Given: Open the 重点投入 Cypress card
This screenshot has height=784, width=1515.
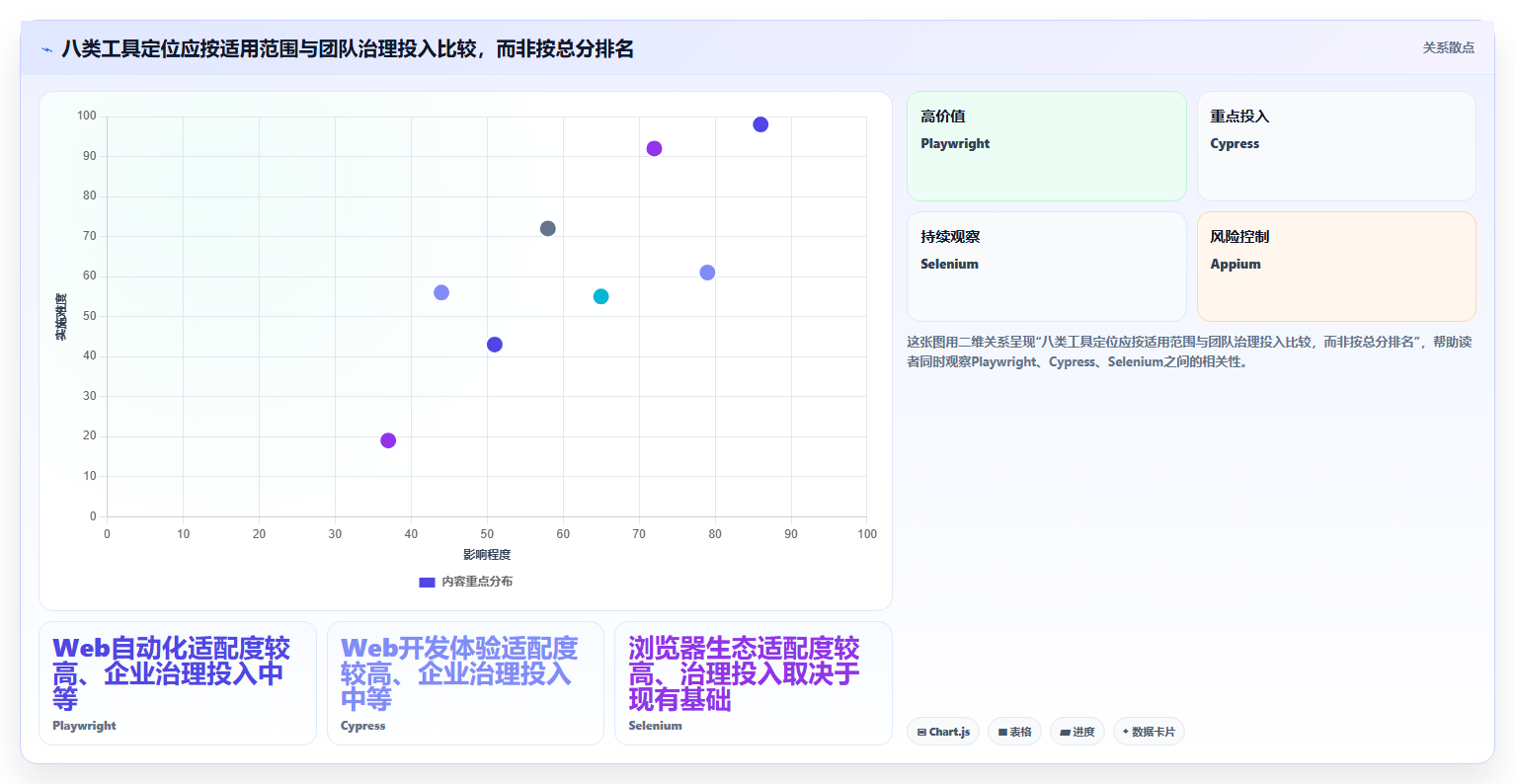Looking at the screenshot, I should click(1336, 146).
